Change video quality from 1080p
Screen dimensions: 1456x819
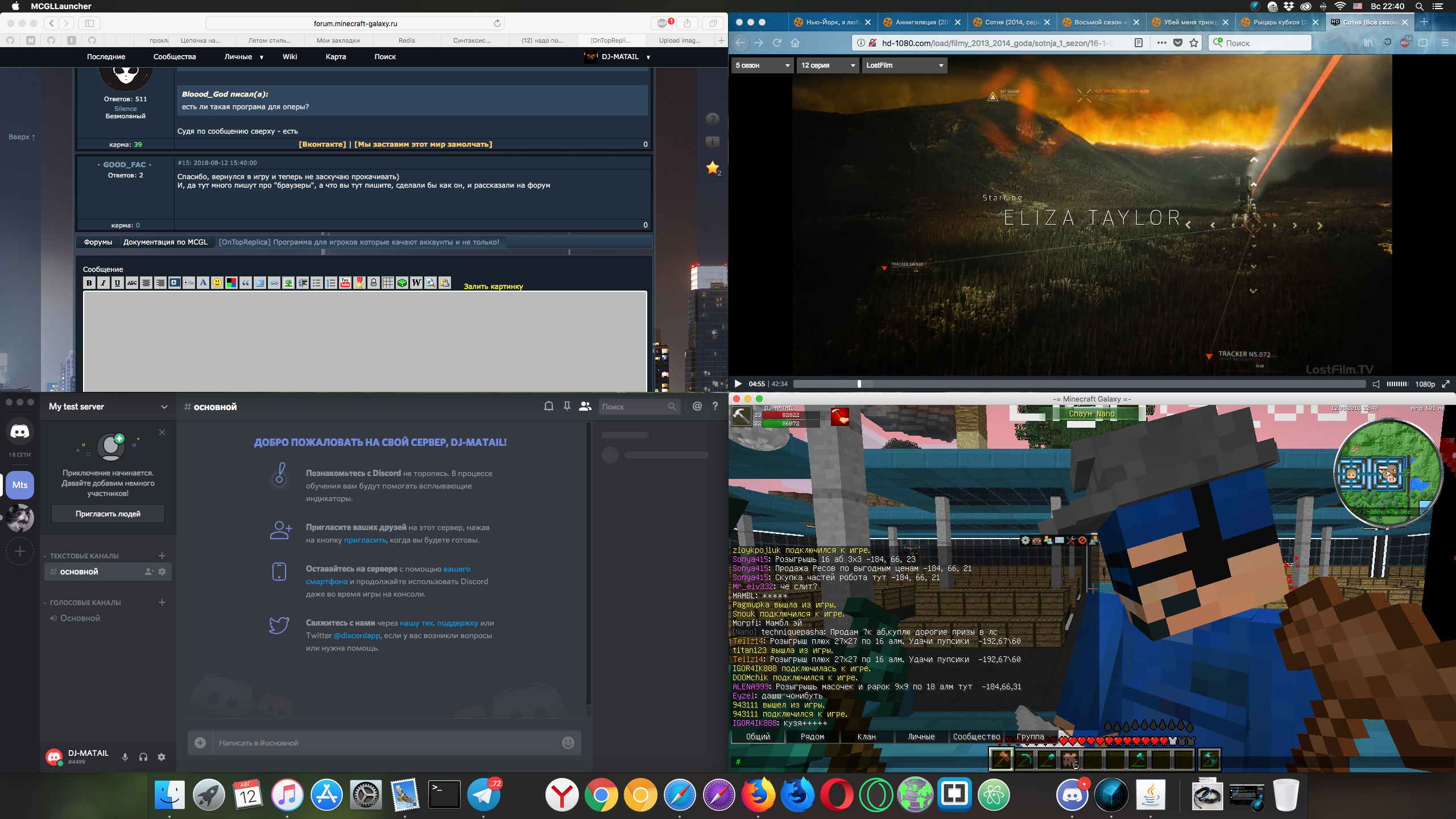tap(1425, 384)
